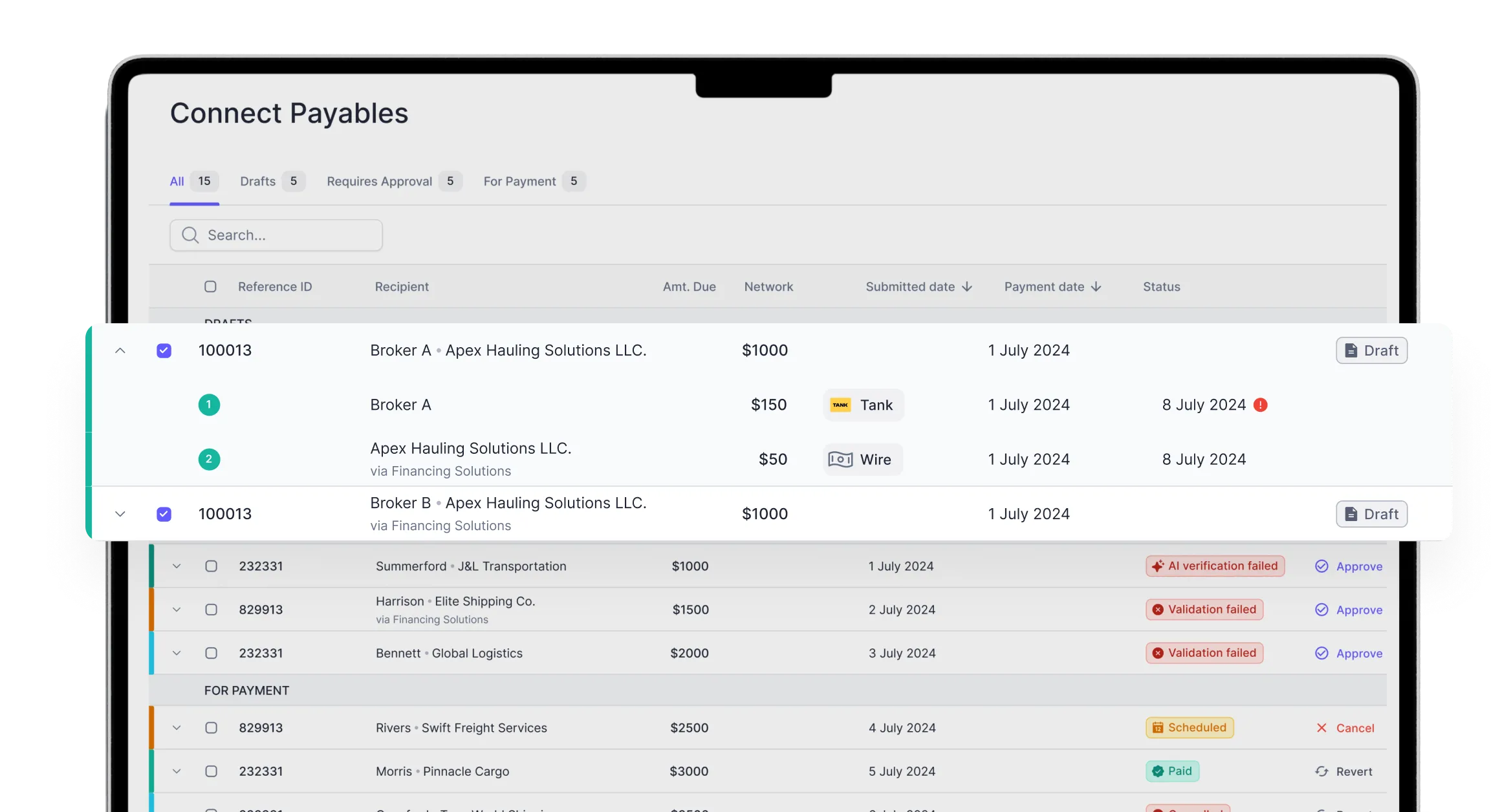This screenshot has height=812, width=1511.
Task: Select the header select-all checkbox
Action: pos(210,286)
